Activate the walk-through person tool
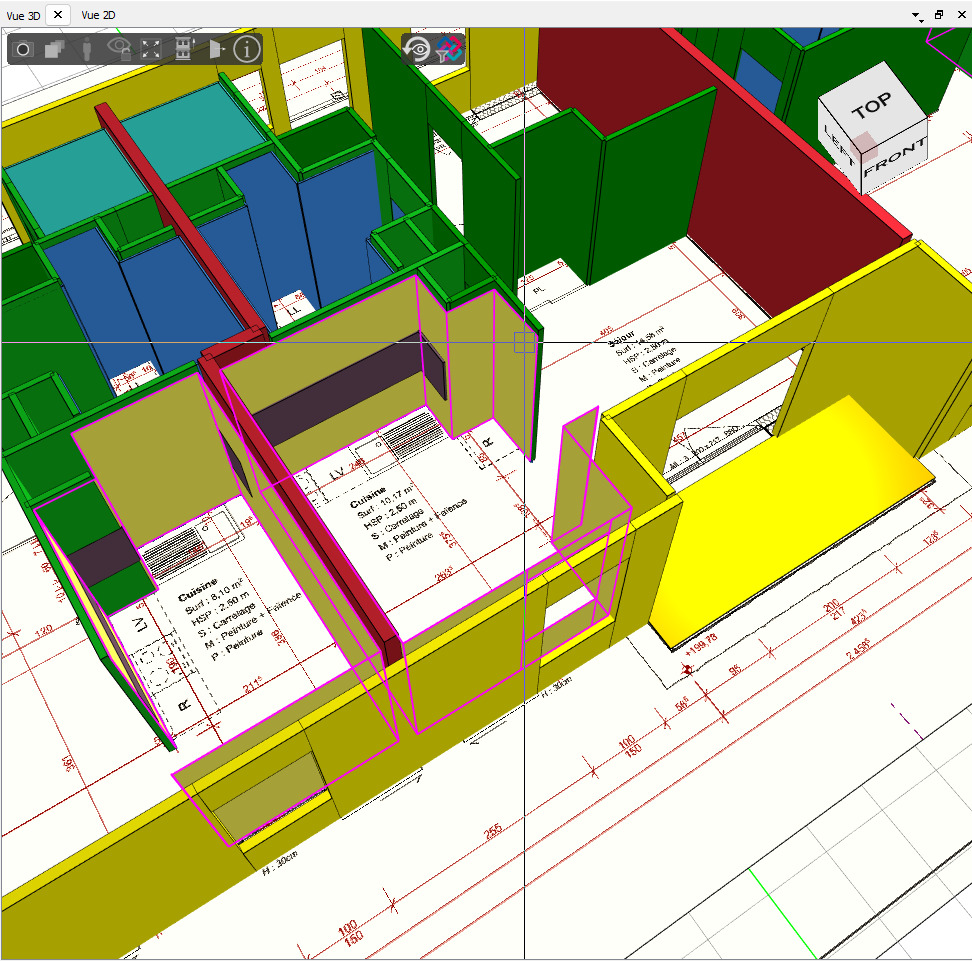Viewport: 972px width, 961px height. pyautogui.click(x=86, y=49)
